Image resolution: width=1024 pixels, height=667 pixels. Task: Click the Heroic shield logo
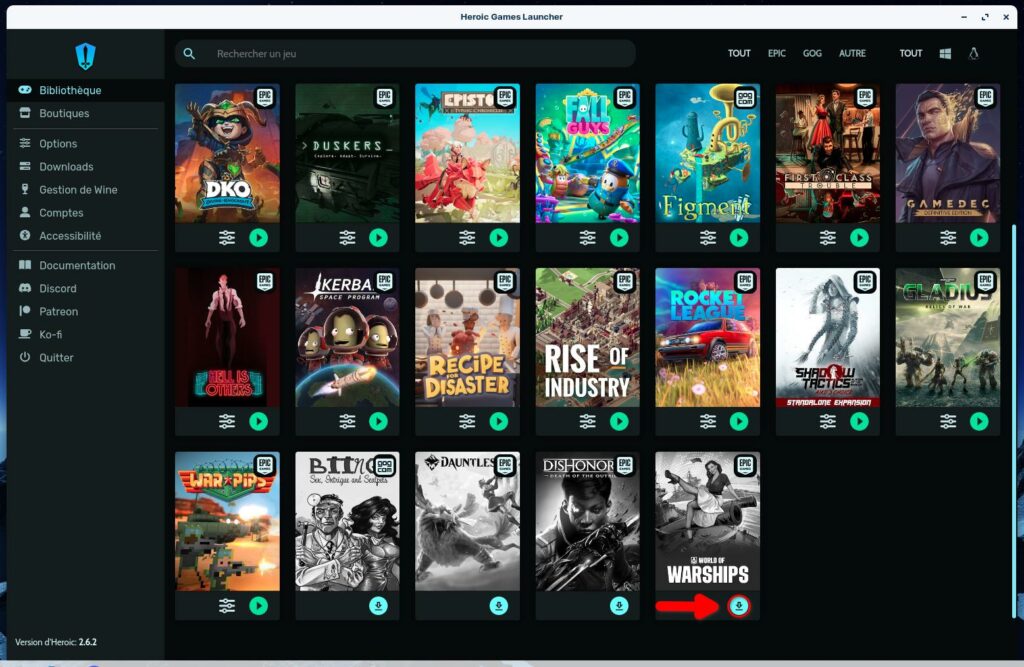point(85,55)
